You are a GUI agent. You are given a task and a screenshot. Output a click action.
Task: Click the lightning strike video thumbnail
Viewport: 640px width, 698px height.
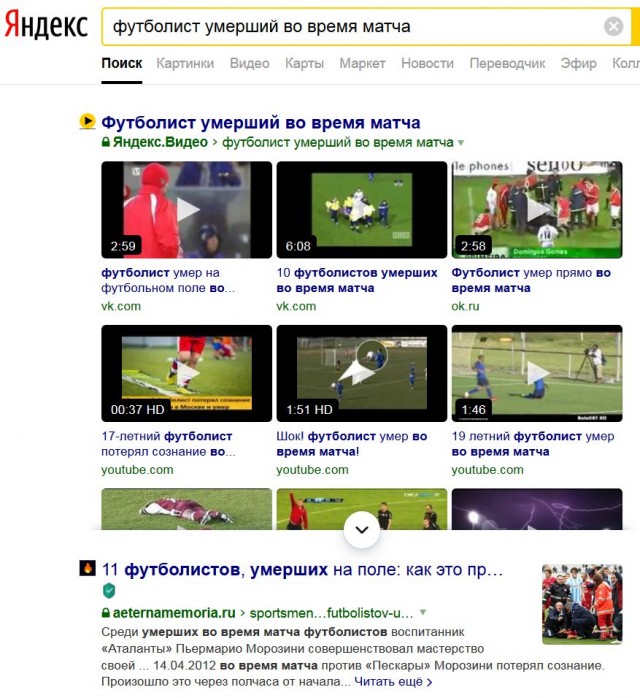[x=537, y=509]
